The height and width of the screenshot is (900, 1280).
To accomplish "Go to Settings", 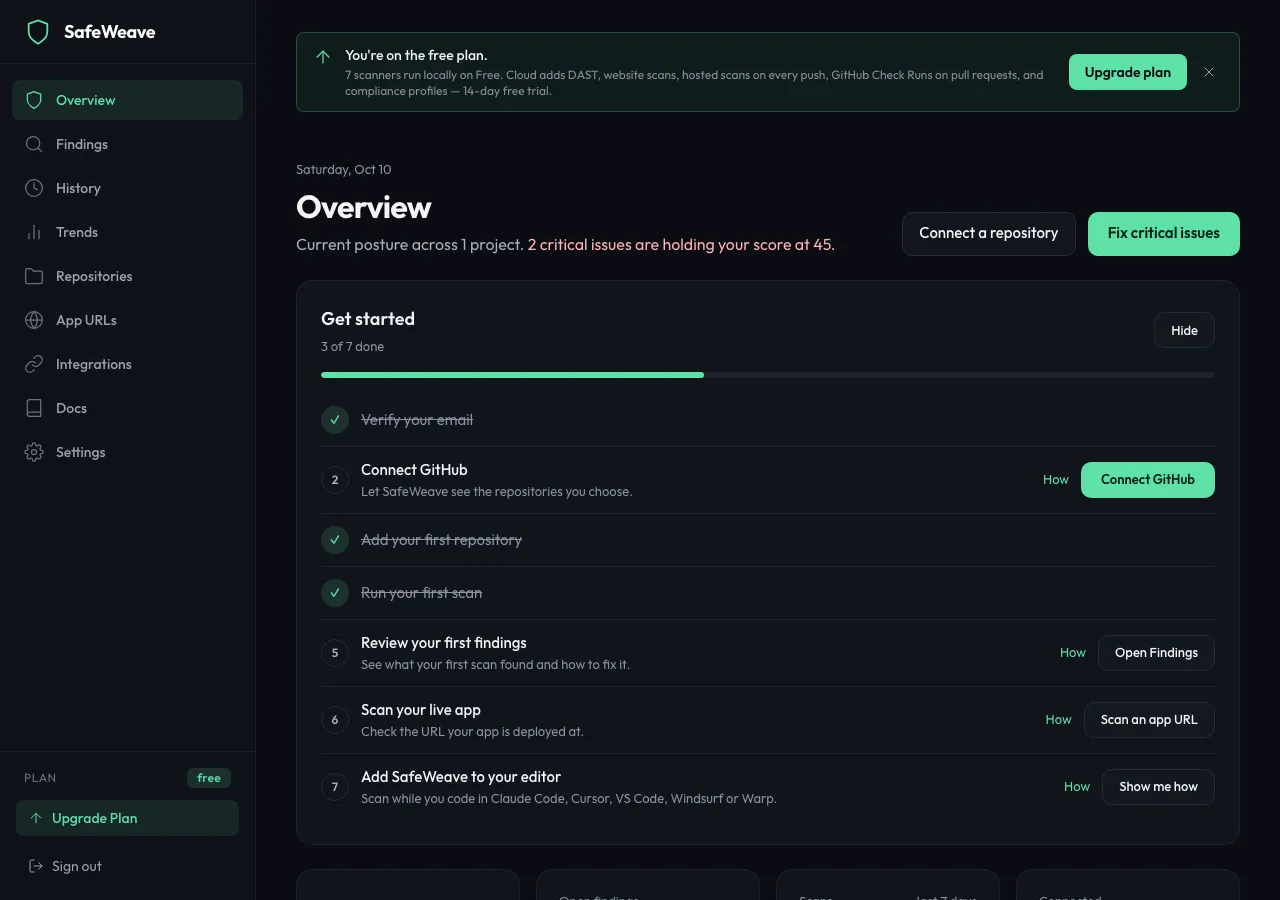I will pos(127,452).
